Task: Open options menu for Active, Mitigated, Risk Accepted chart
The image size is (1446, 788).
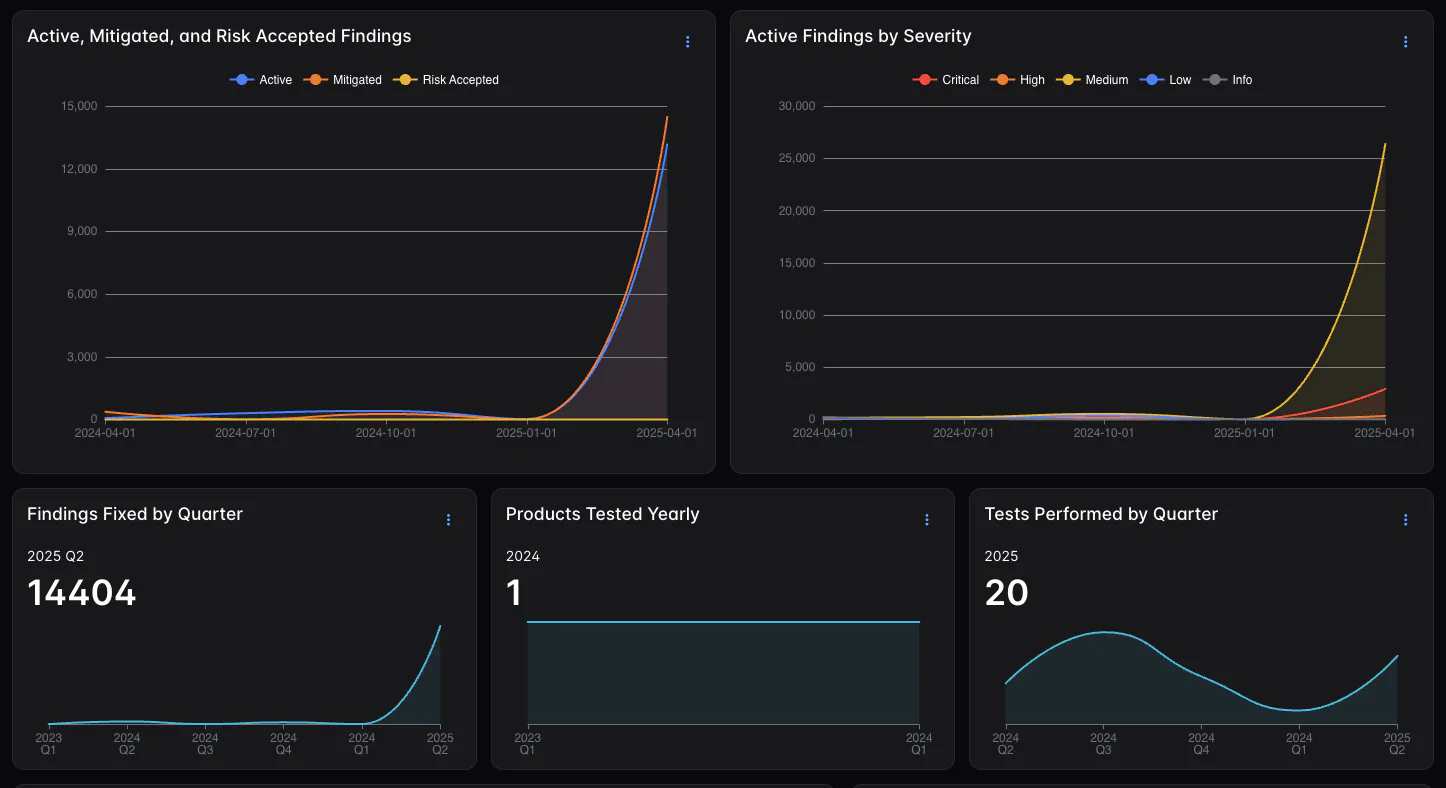Action: click(687, 42)
